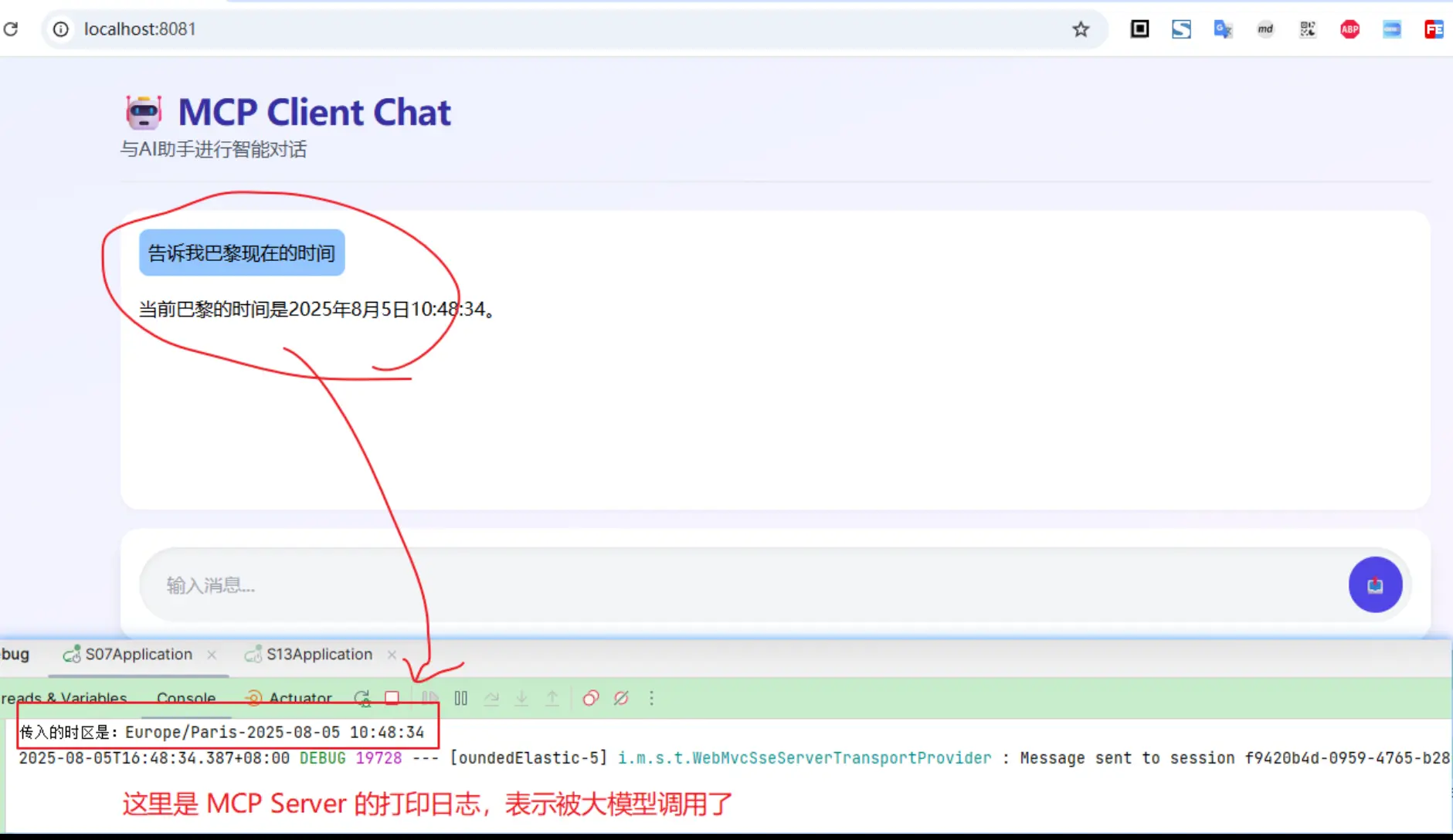1453x840 pixels.
Task: Switch to the S13Application debug tab
Action: pos(319,655)
